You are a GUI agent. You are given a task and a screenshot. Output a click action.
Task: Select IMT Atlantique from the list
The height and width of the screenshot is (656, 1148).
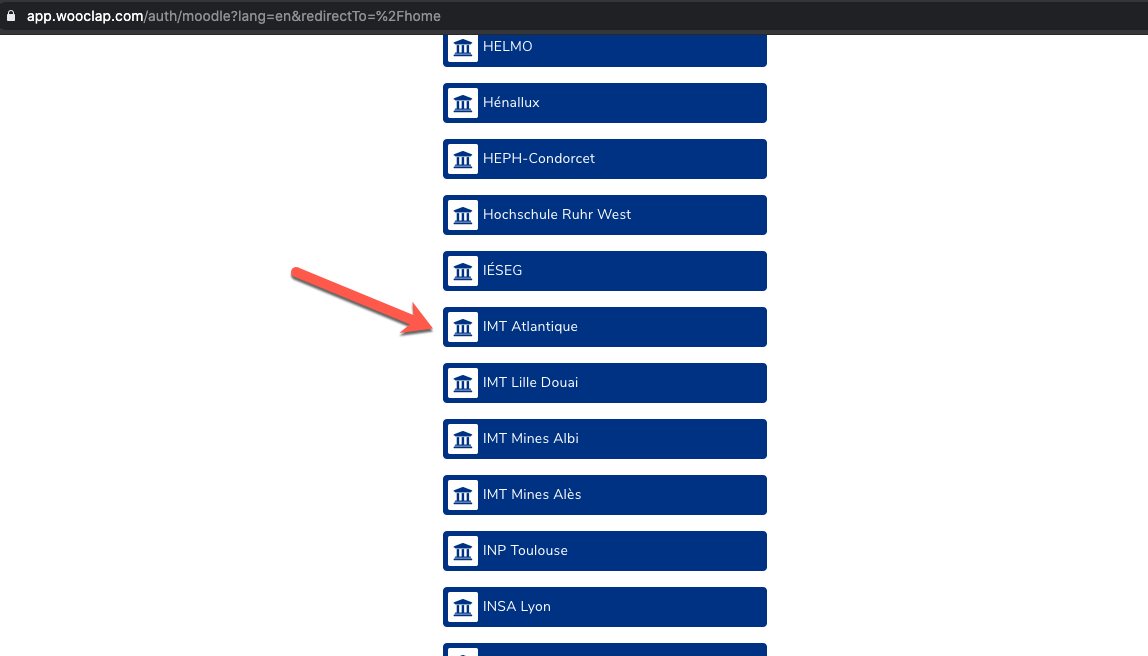tap(605, 327)
